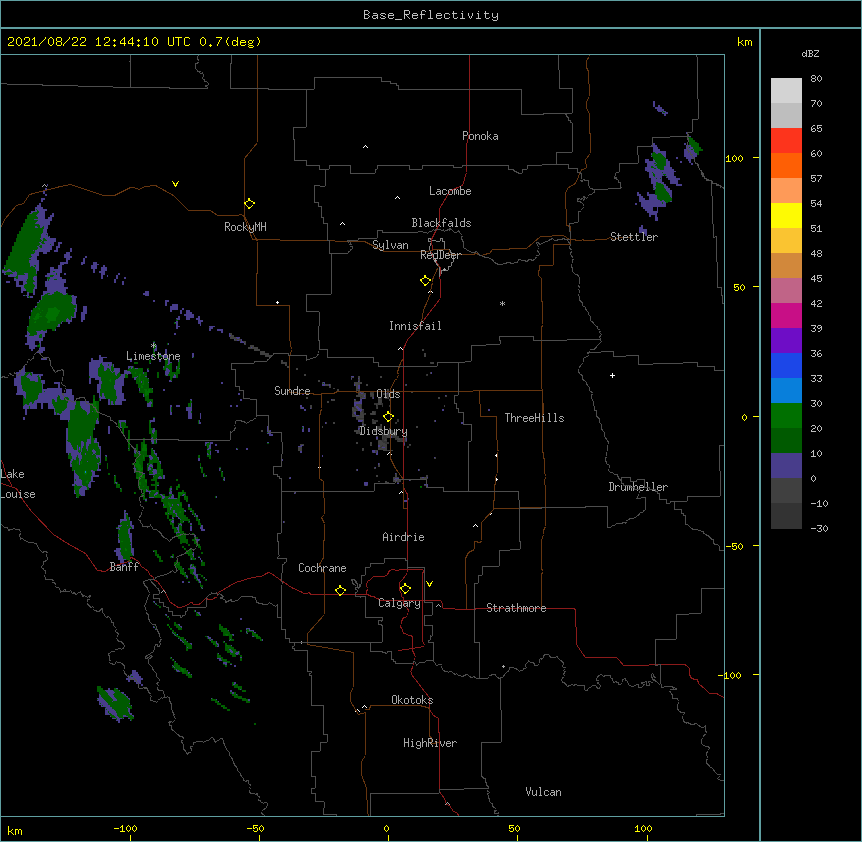Select the Stettler city label
The height and width of the screenshot is (842, 862).
(634, 237)
